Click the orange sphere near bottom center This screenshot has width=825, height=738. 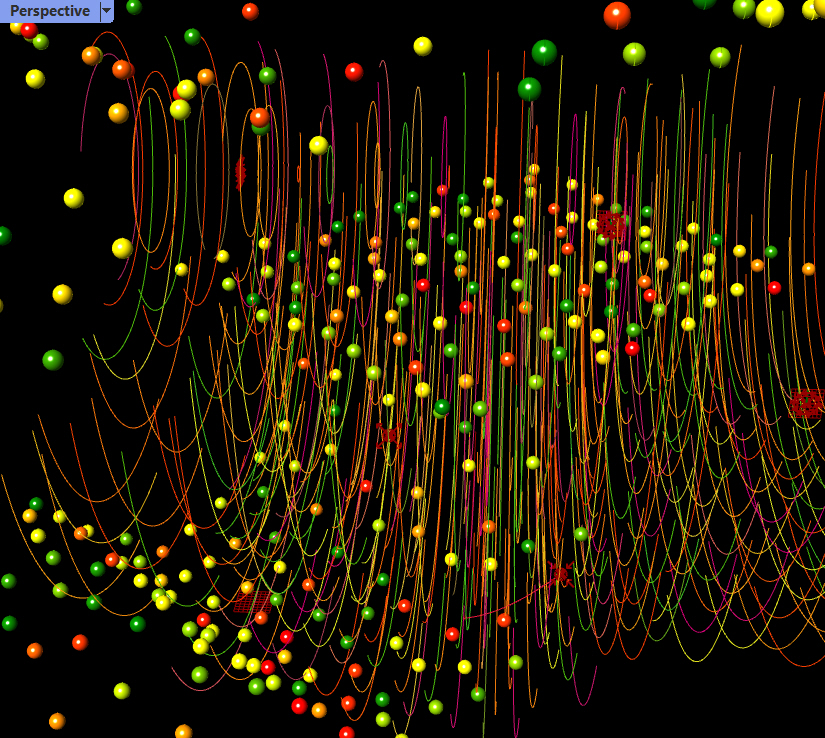click(x=318, y=711)
